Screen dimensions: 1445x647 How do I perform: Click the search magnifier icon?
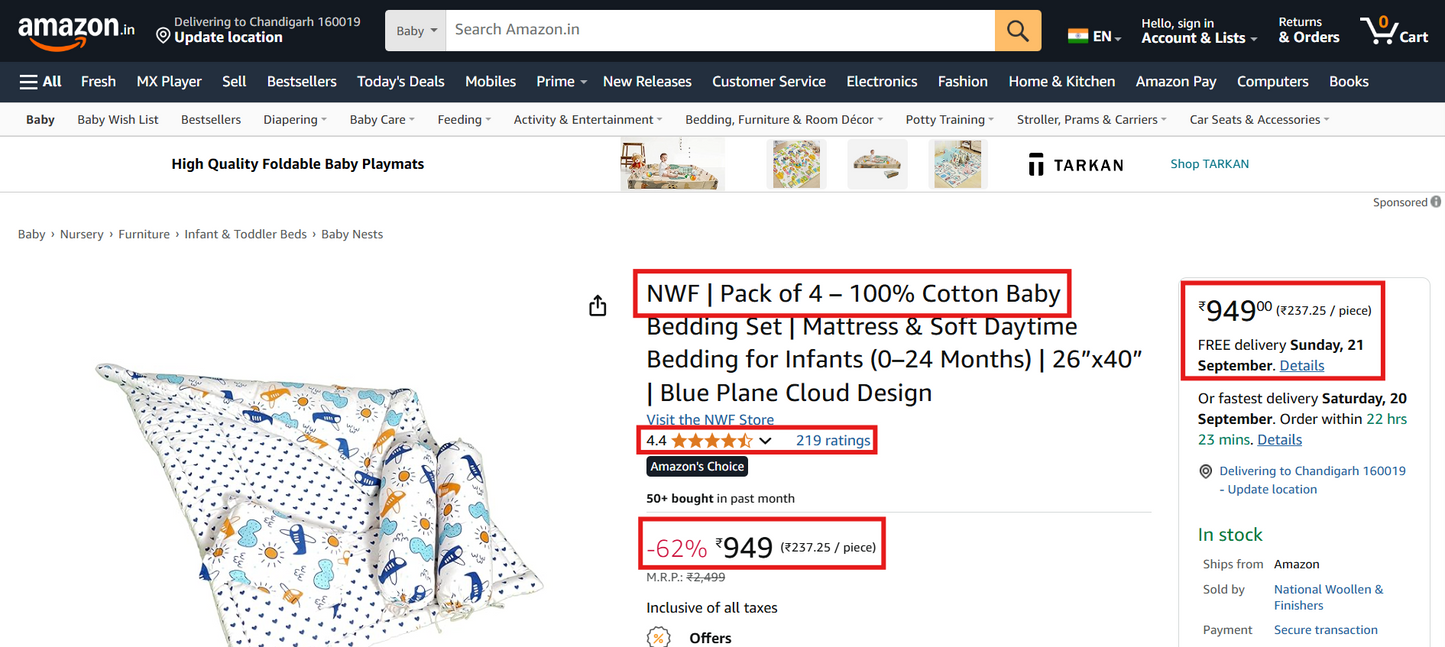(1017, 30)
